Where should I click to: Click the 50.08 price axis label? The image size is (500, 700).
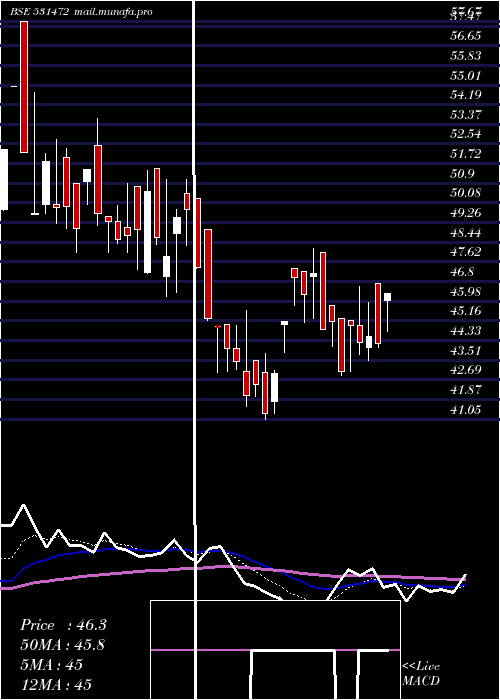click(x=466, y=193)
